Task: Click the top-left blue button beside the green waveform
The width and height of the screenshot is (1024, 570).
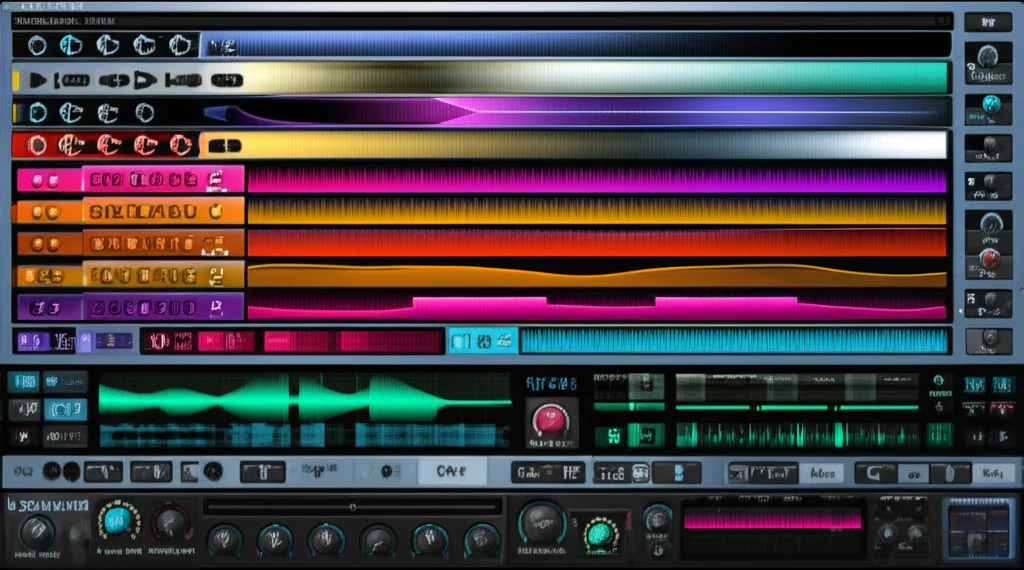Action: point(24,381)
